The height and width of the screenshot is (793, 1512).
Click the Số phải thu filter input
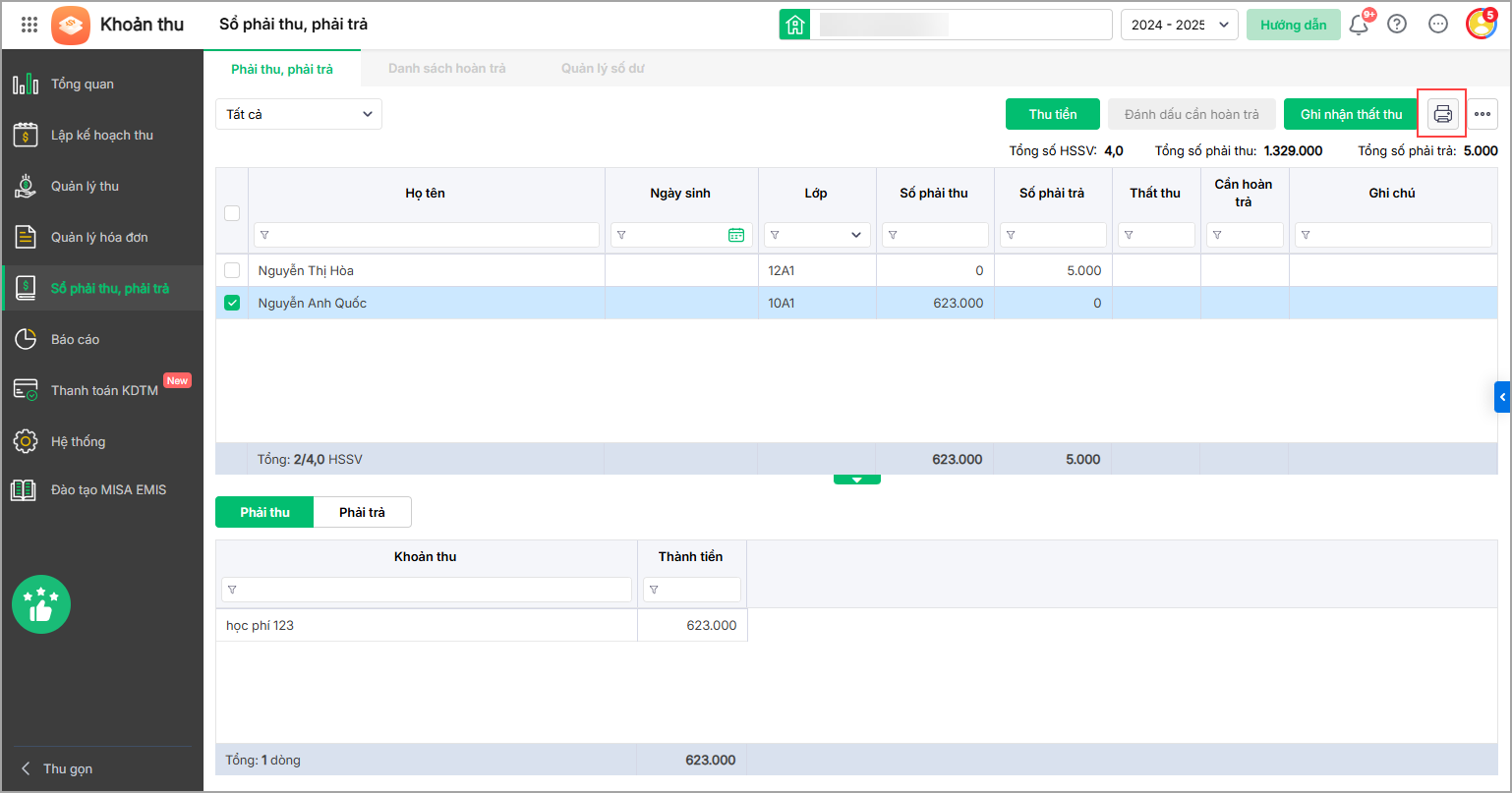tap(935, 235)
